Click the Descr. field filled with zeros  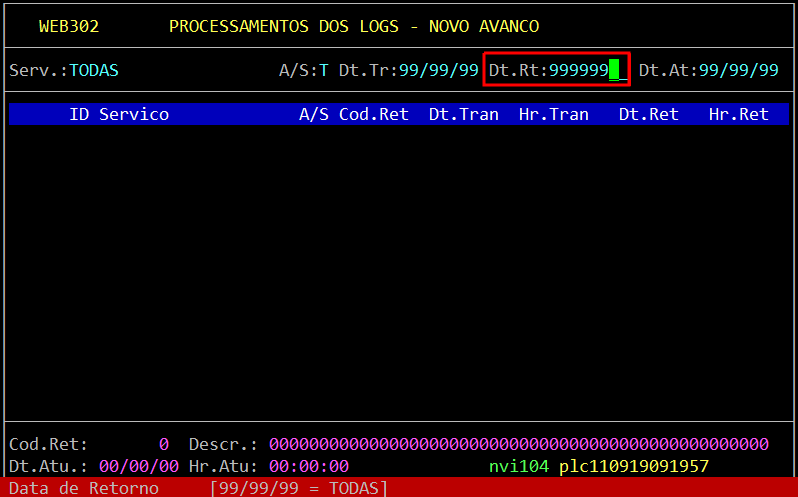pos(518,444)
